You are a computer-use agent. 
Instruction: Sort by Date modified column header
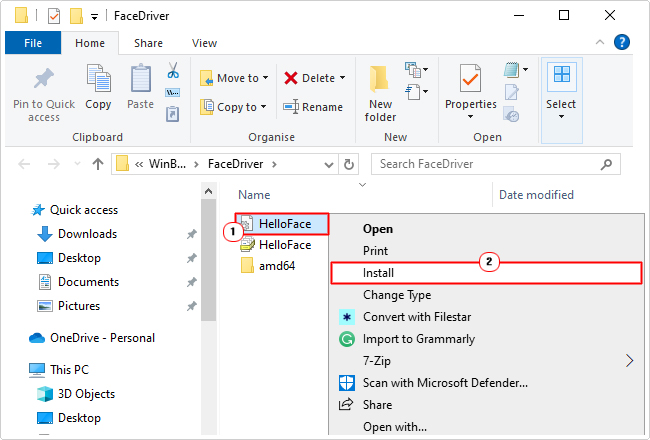pos(536,195)
